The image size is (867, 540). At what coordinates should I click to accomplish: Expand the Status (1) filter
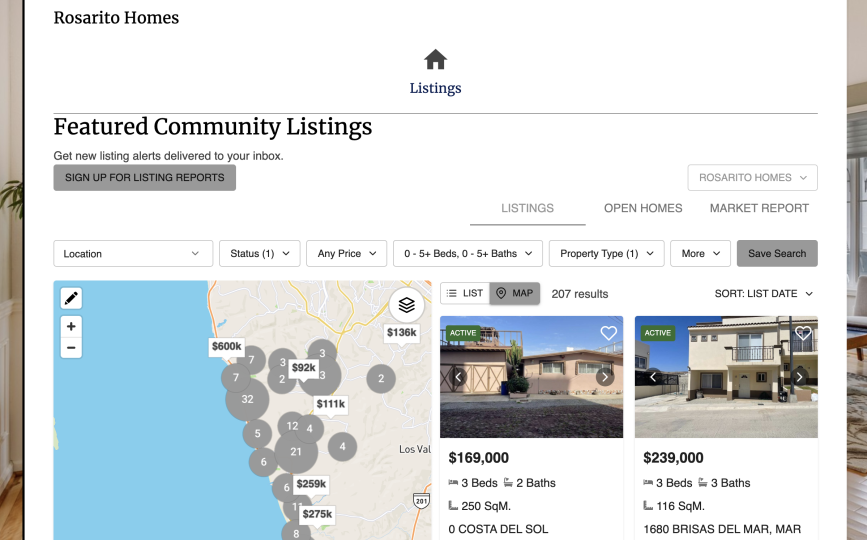tap(260, 254)
